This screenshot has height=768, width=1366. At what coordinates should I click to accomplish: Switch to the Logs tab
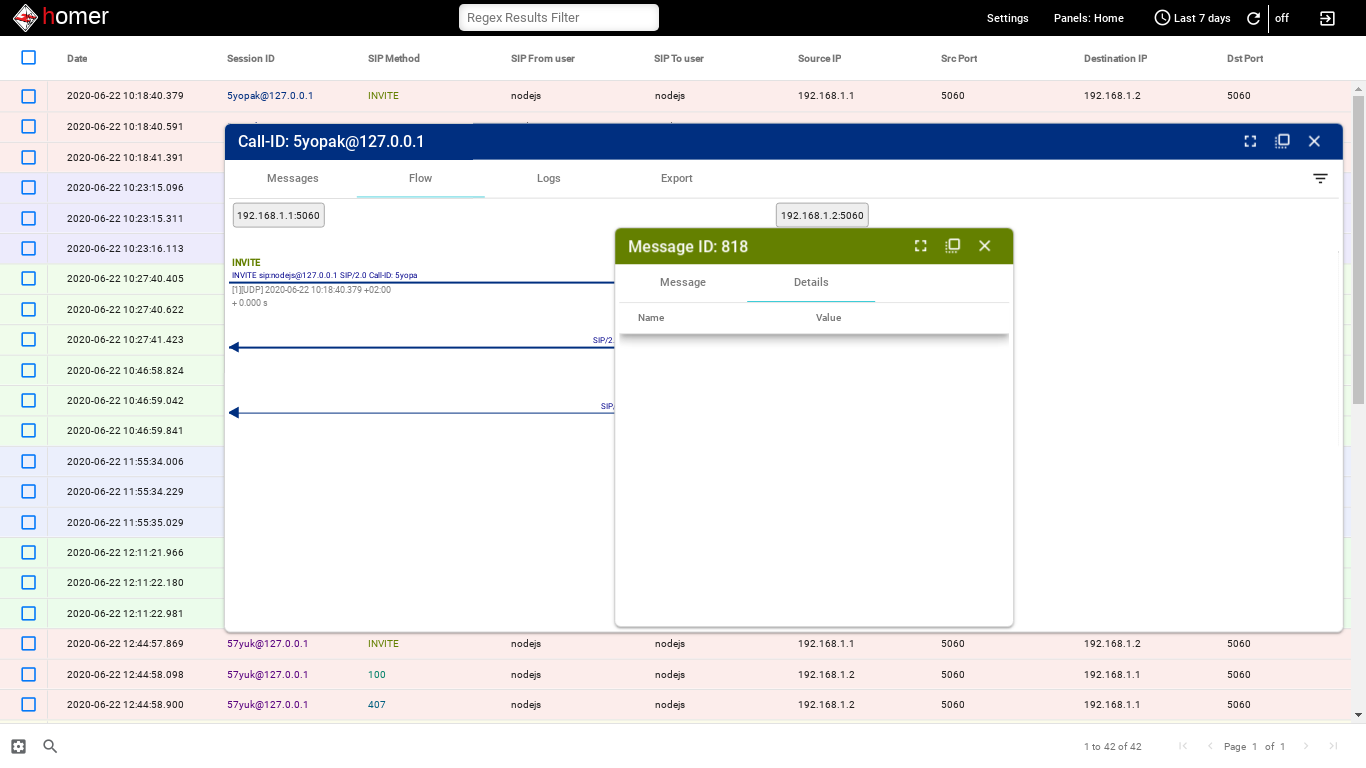[x=548, y=178]
